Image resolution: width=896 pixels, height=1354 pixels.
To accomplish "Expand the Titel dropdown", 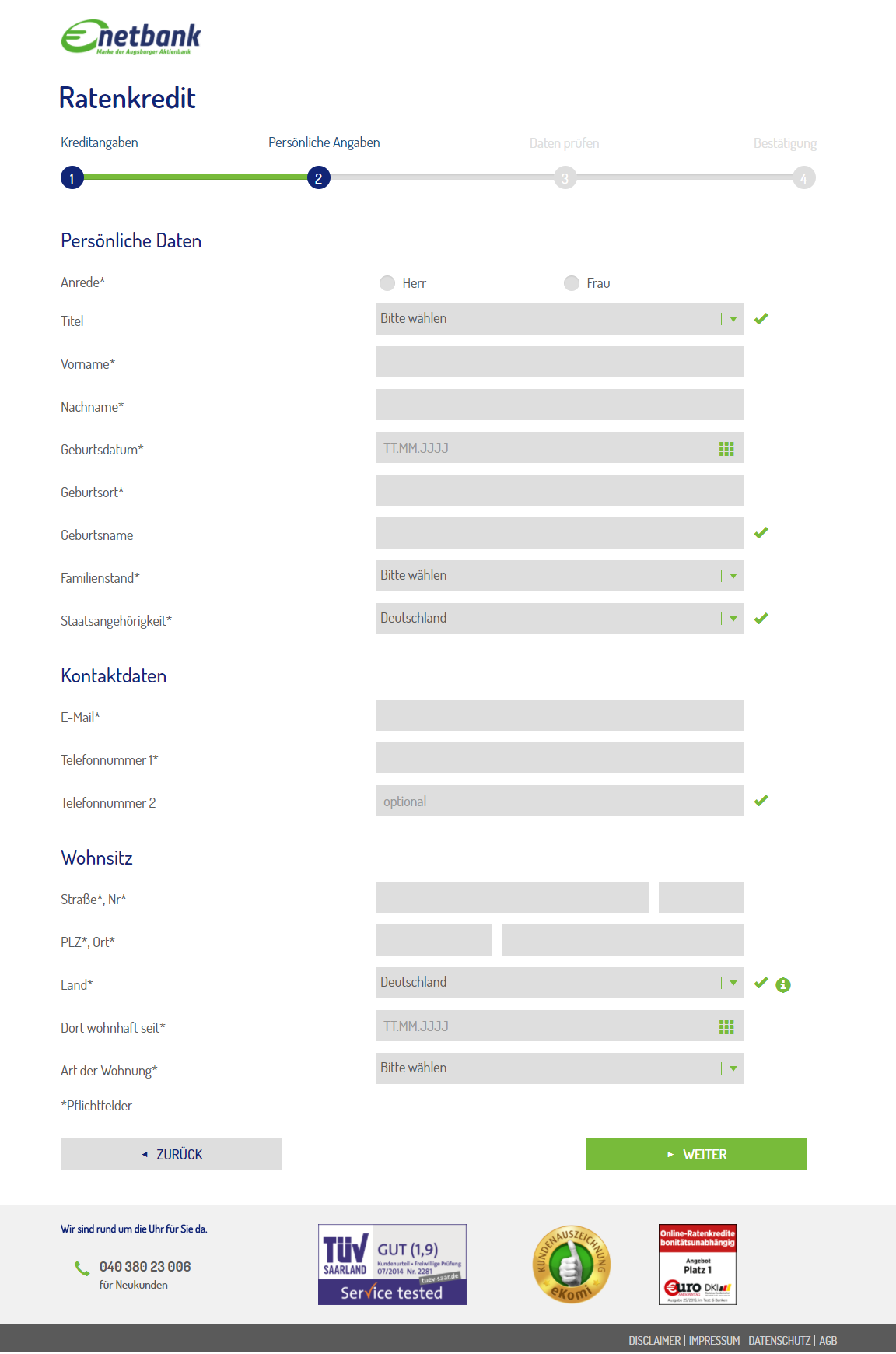I will (560, 319).
